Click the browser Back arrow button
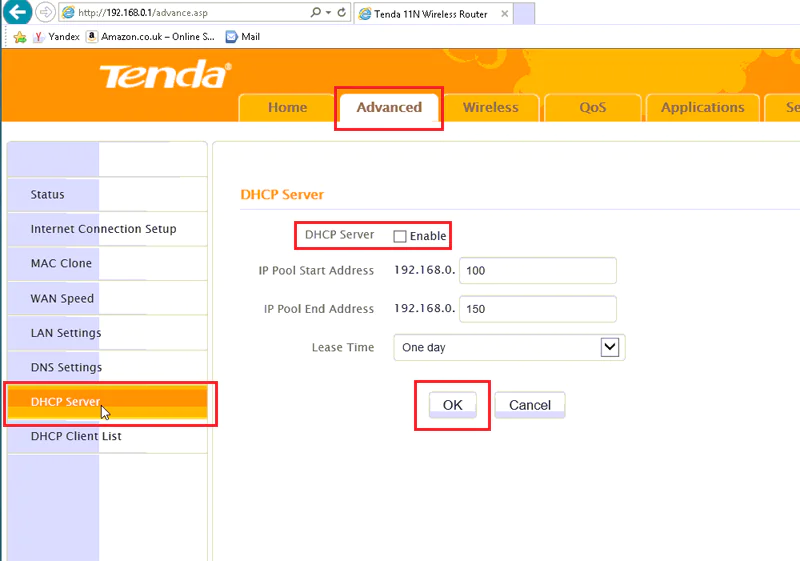 point(17,12)
